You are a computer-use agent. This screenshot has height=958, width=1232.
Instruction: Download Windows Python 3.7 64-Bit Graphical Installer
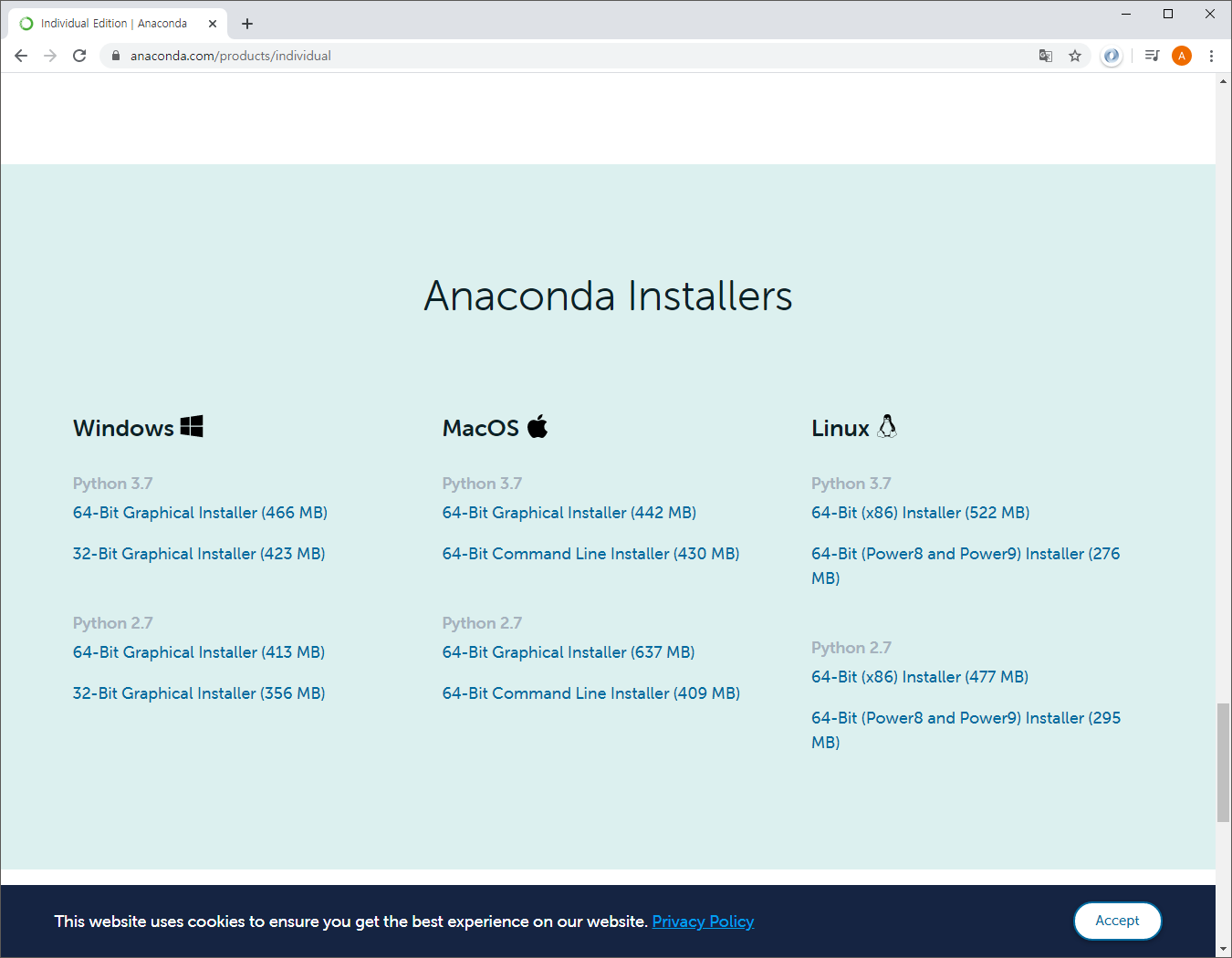tap(200, 513)
